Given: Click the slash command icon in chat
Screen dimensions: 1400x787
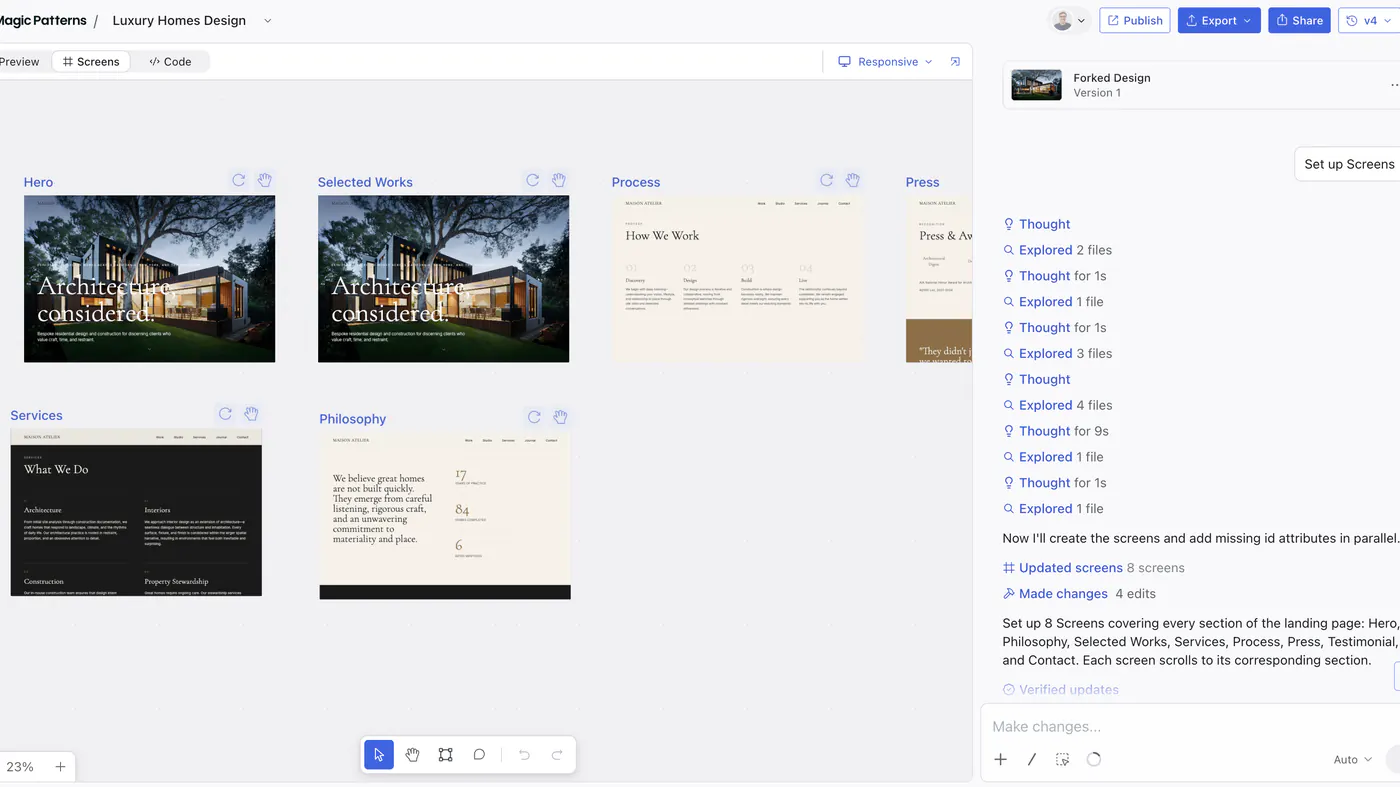Looking at the screenshot, I should [1031, 759].
